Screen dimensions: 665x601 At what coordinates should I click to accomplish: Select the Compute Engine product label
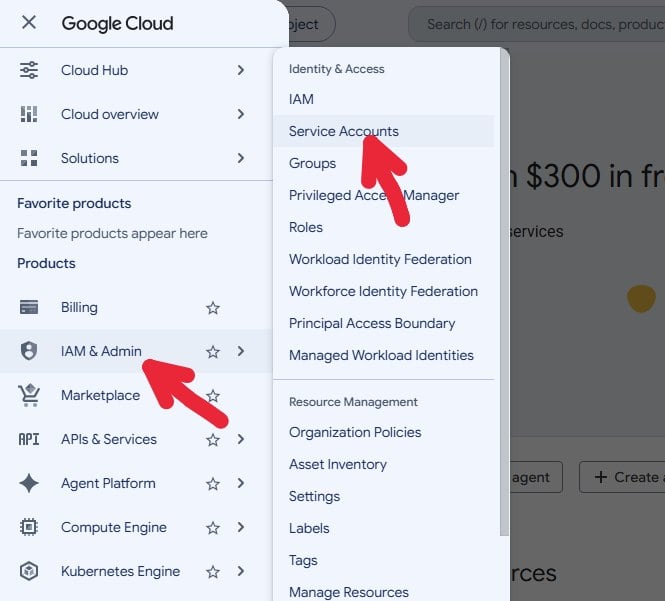click(114, 528)
